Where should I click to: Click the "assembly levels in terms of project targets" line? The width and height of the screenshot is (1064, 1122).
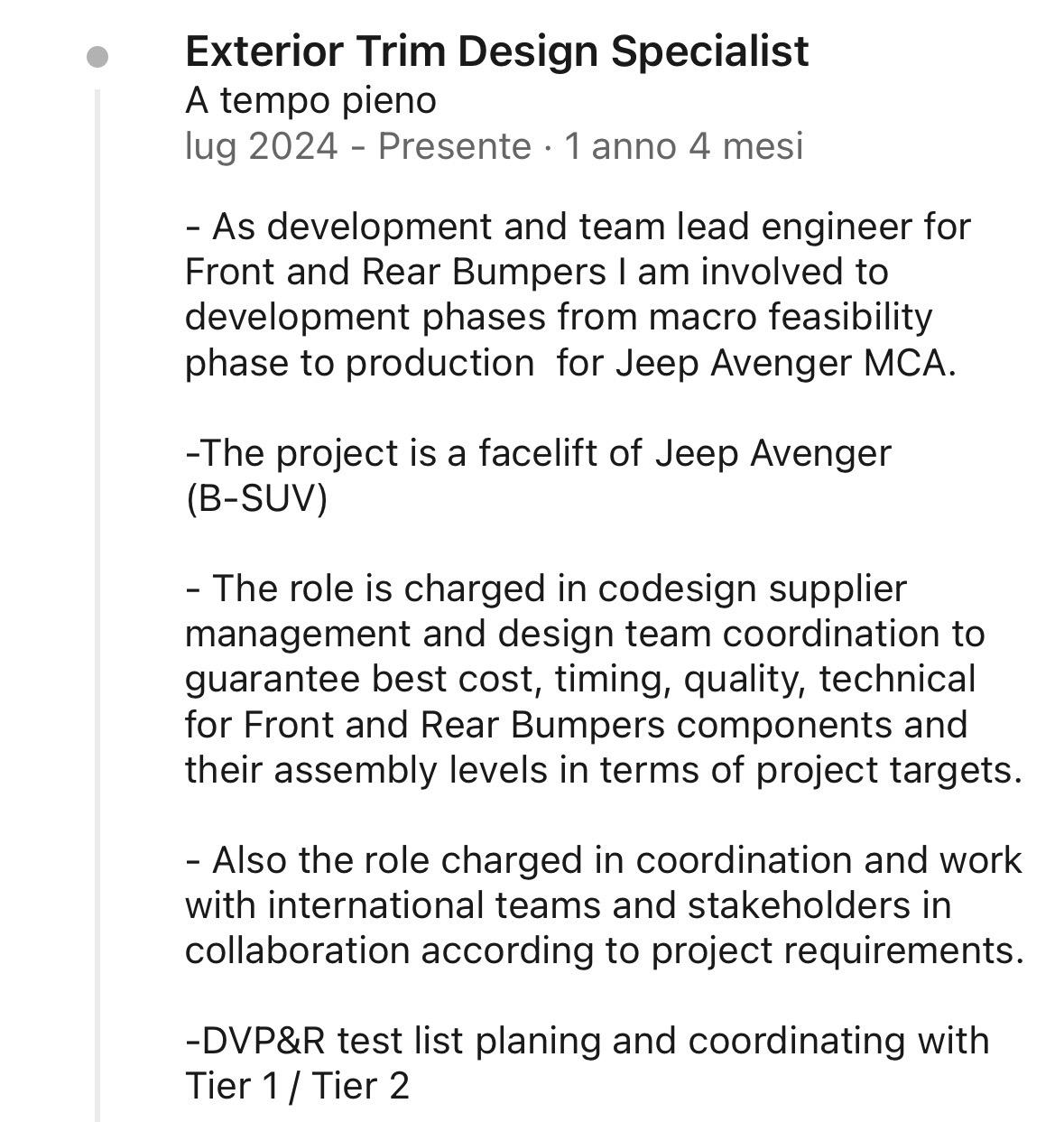[x=603, y=770]
